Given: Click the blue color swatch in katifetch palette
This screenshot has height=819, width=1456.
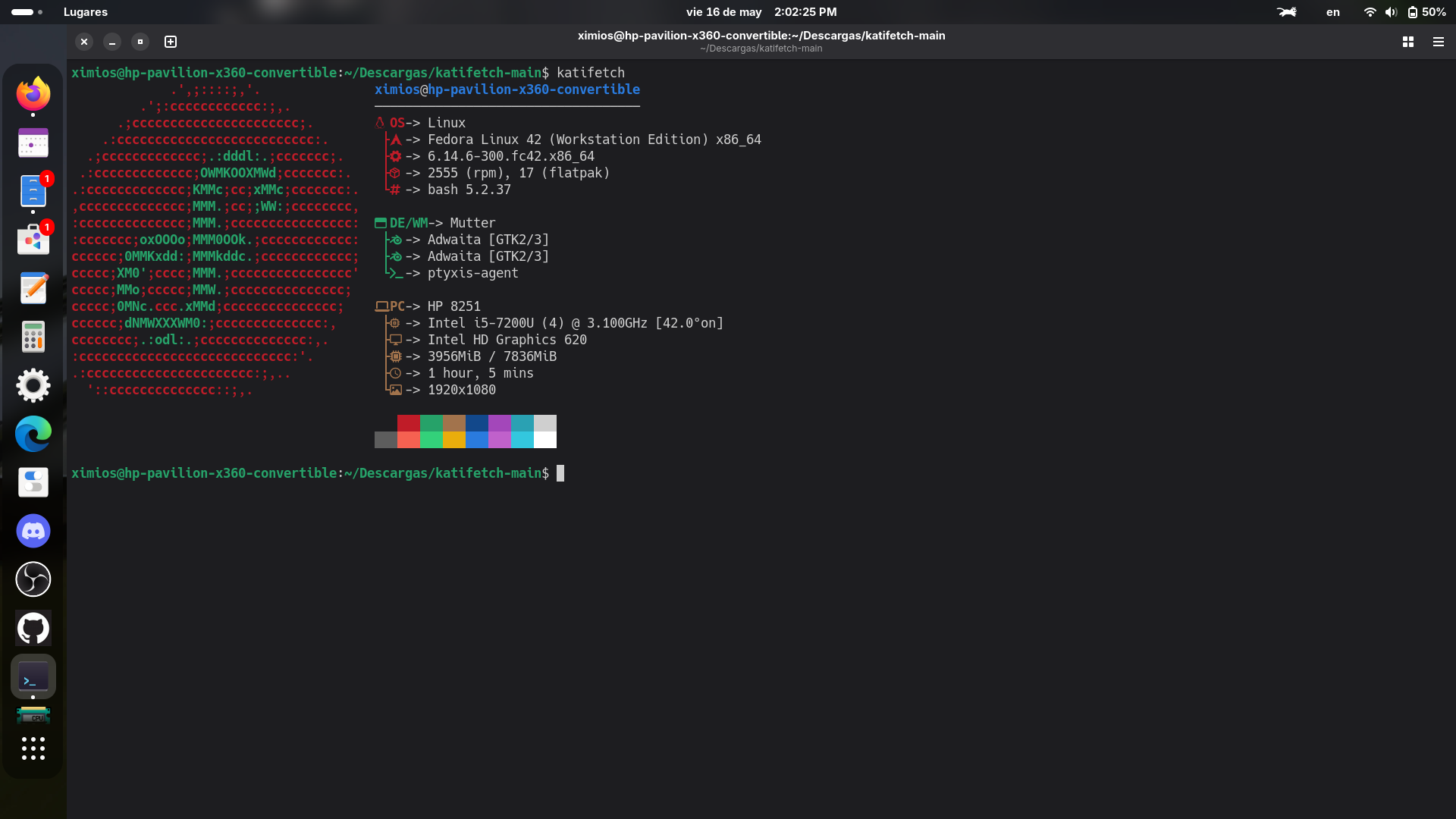Looking at the screenshot, I should click(x=477, y=431).
